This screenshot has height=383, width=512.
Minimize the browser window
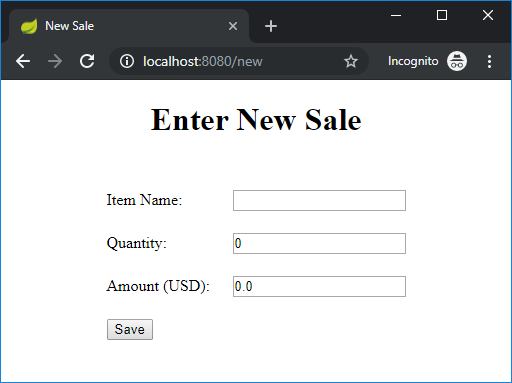[396, 15]
